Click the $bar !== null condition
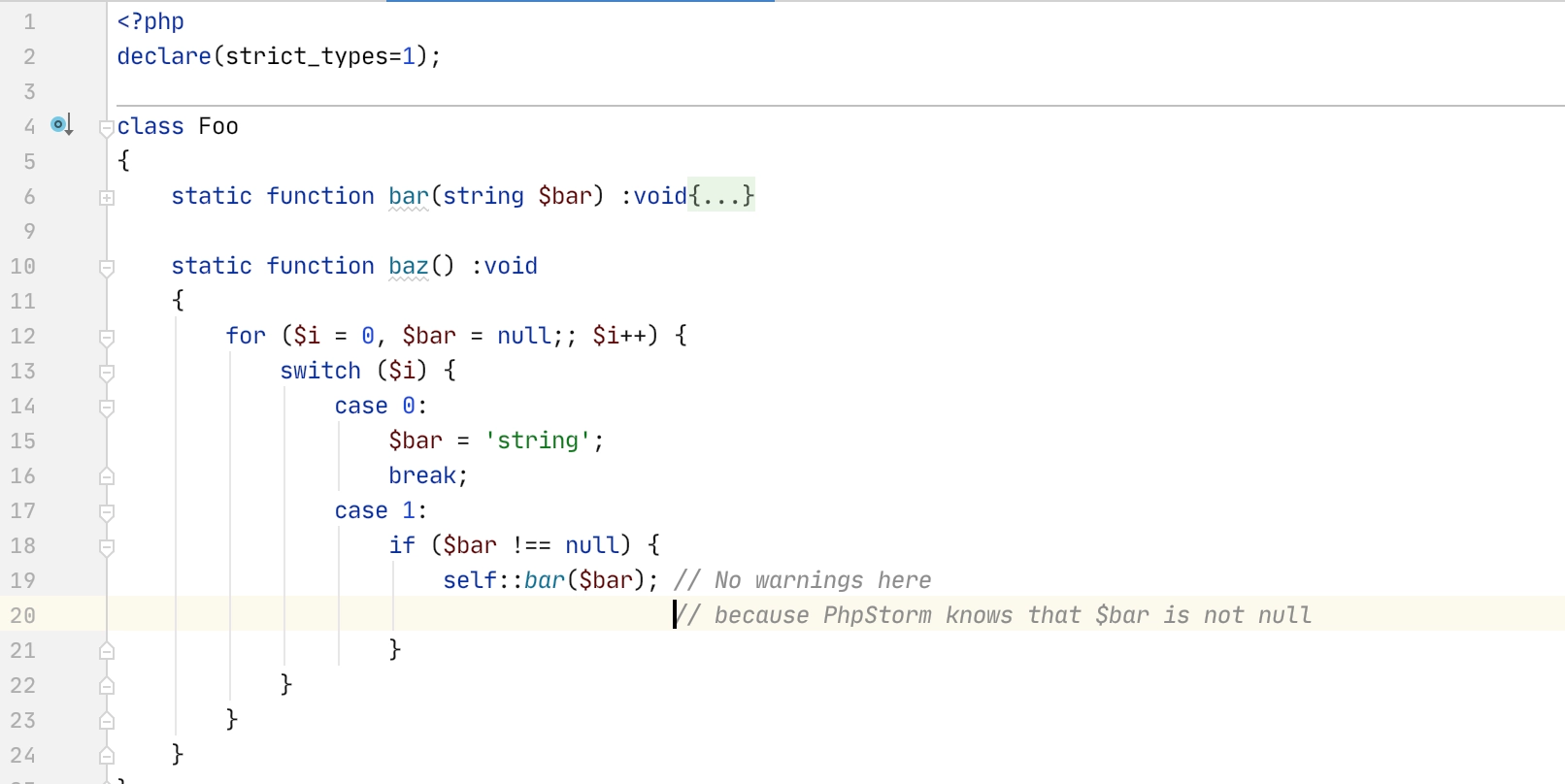The image size is (1565, 784). 537,545
